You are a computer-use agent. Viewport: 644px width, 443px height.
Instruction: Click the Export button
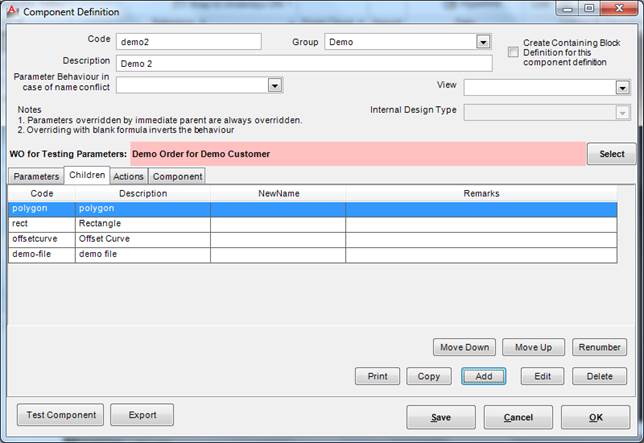(x=141, y=415)
